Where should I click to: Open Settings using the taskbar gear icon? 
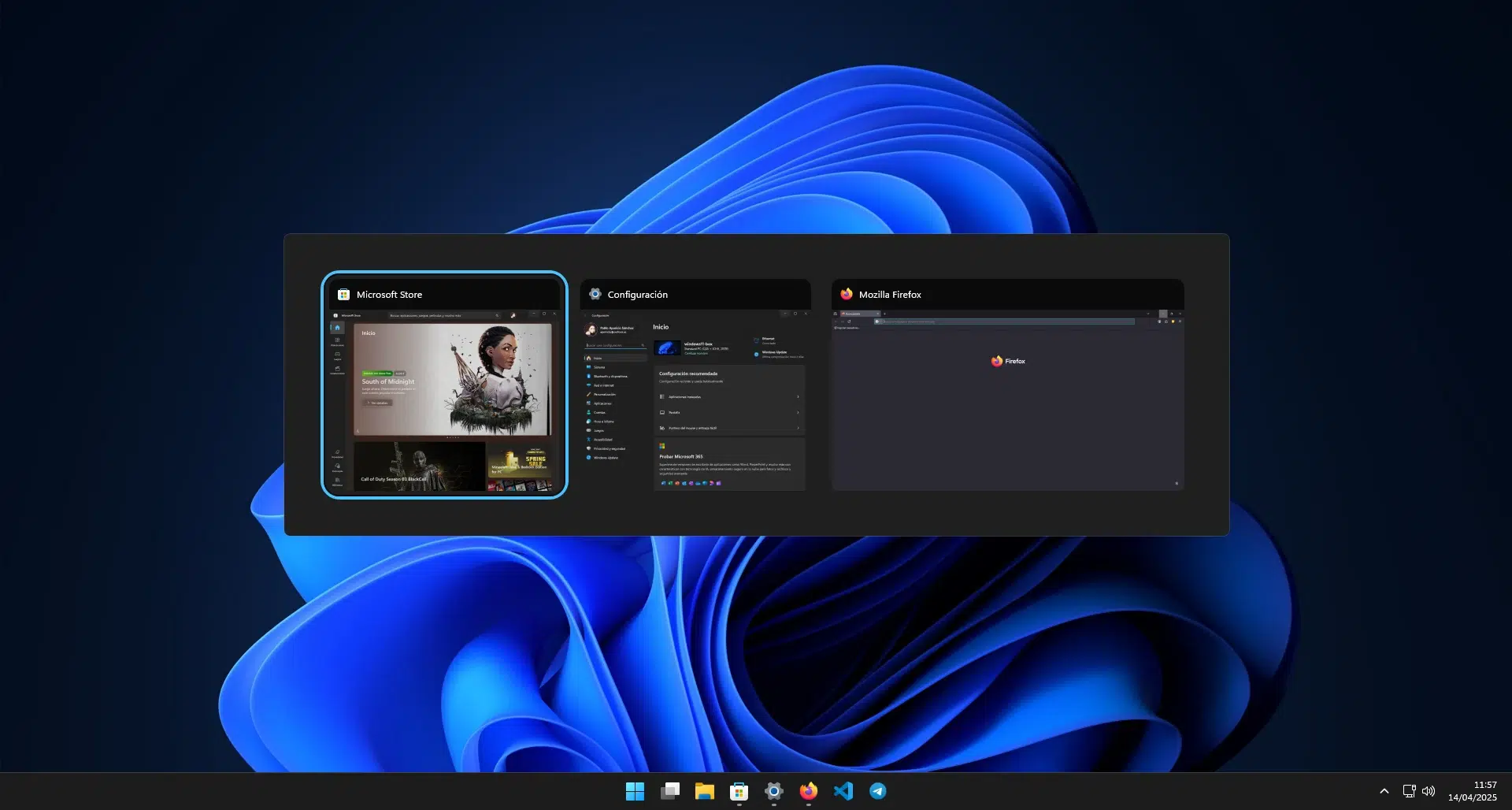(x=773, y=791)
